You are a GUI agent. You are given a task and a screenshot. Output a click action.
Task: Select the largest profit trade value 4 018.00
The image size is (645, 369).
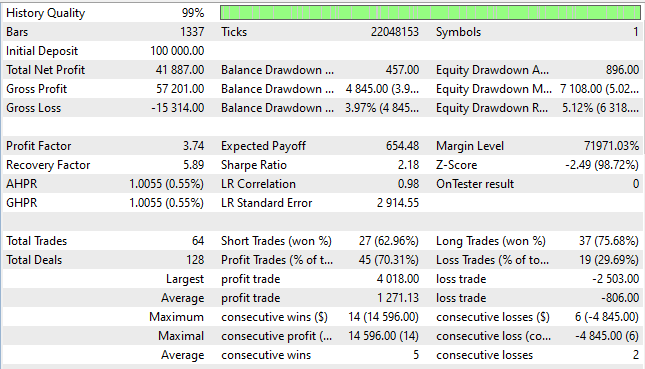coord(398,278)
